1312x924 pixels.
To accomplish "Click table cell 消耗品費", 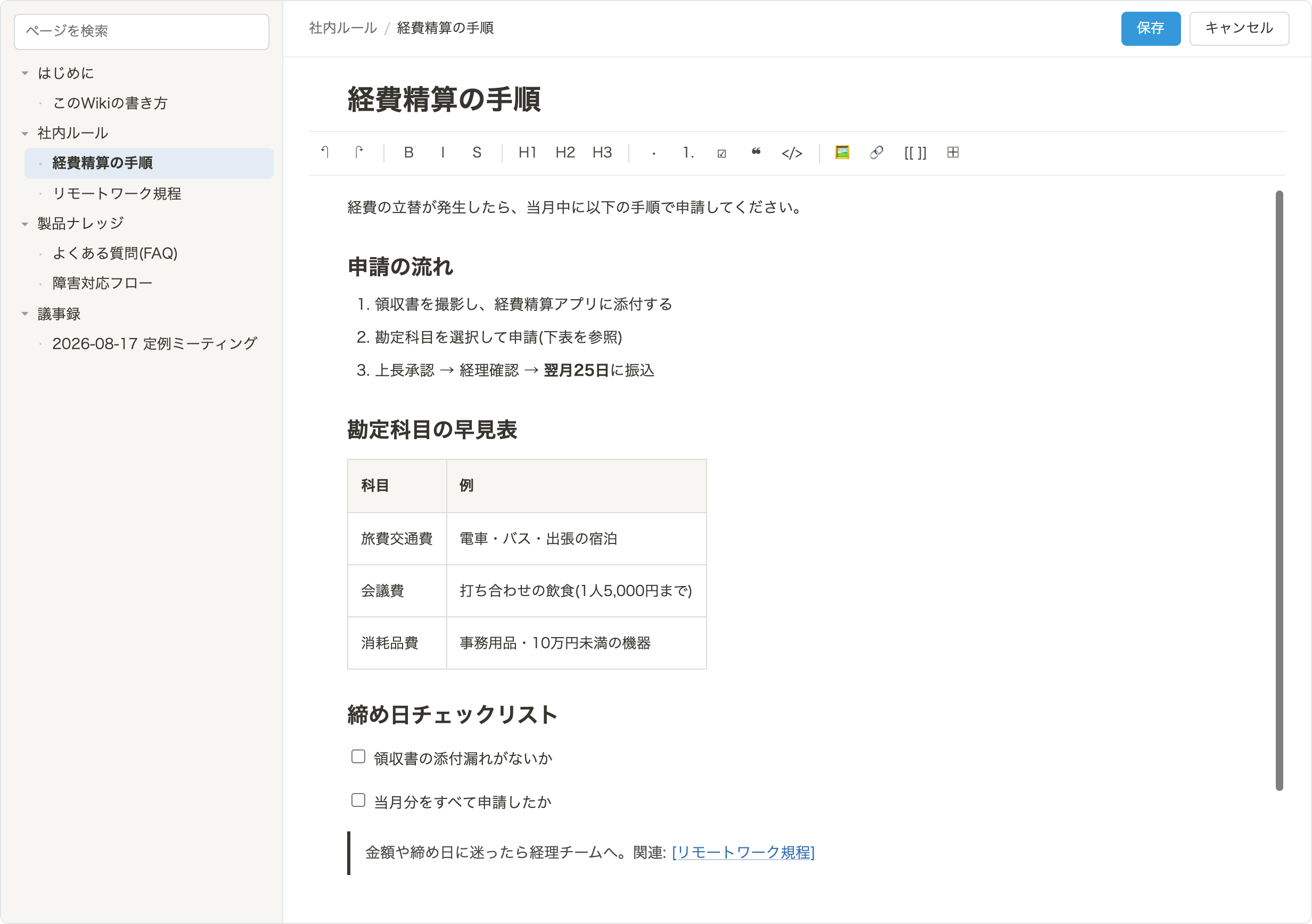I will click(397, 643).
